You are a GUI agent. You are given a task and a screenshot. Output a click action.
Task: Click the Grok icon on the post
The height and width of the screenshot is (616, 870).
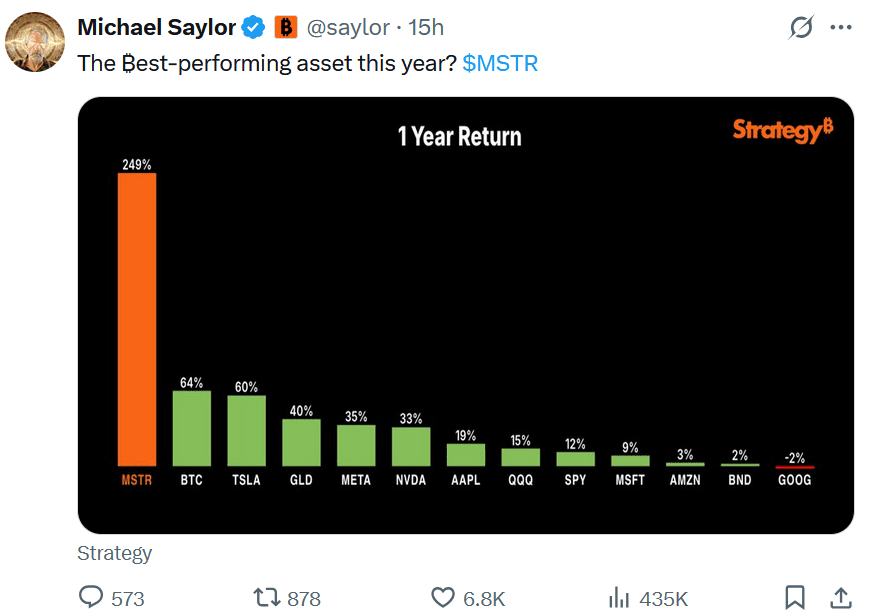click(x=800, y=27)
